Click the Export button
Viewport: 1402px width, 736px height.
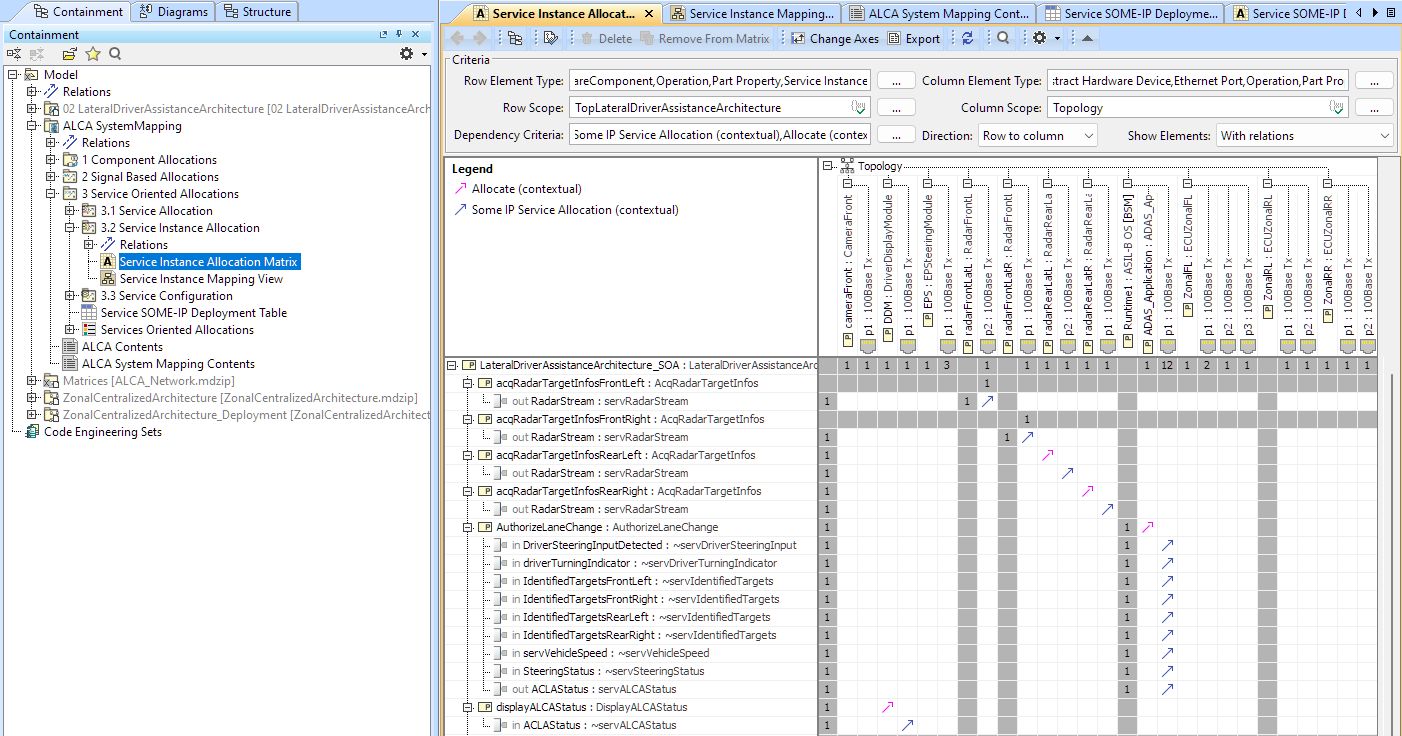pos(913,38)
